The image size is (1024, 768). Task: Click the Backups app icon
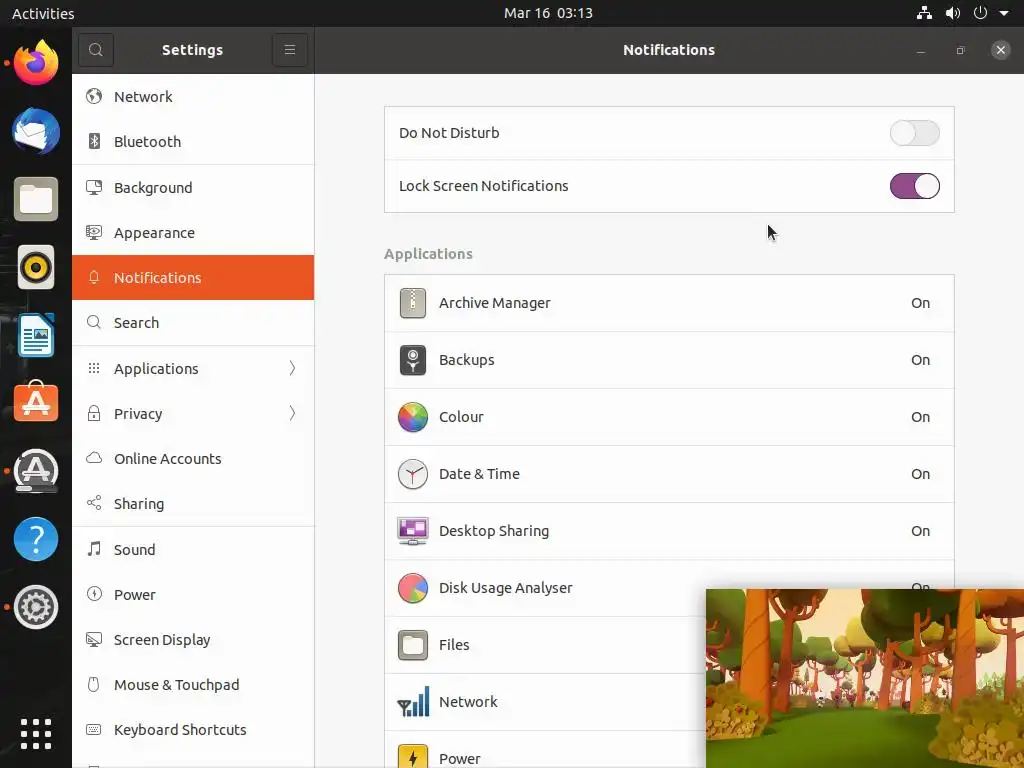[413, 360]
